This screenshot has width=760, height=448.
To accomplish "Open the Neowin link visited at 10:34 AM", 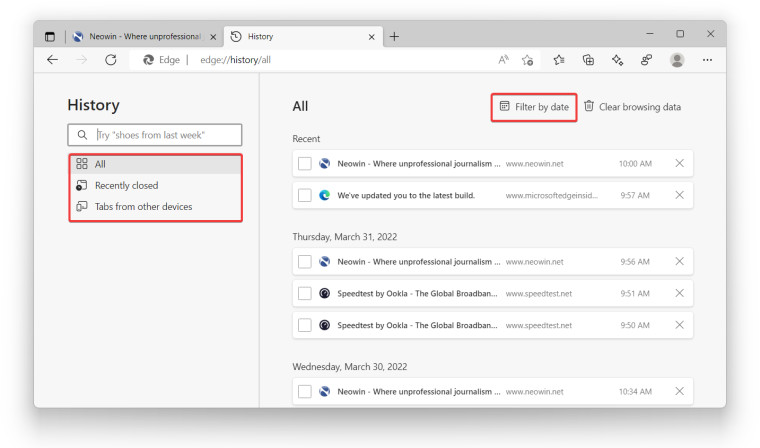I will click(x=419, y=391).
